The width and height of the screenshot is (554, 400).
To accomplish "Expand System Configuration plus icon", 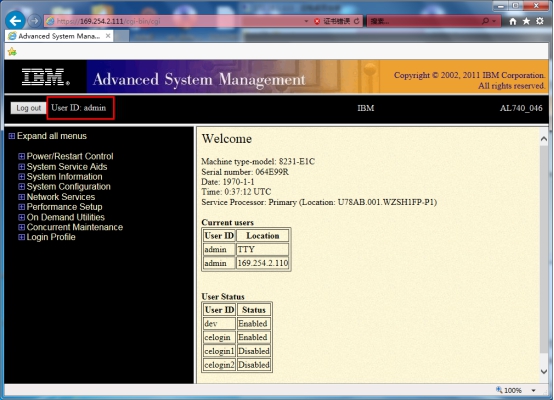I will [x=22, y=186].
